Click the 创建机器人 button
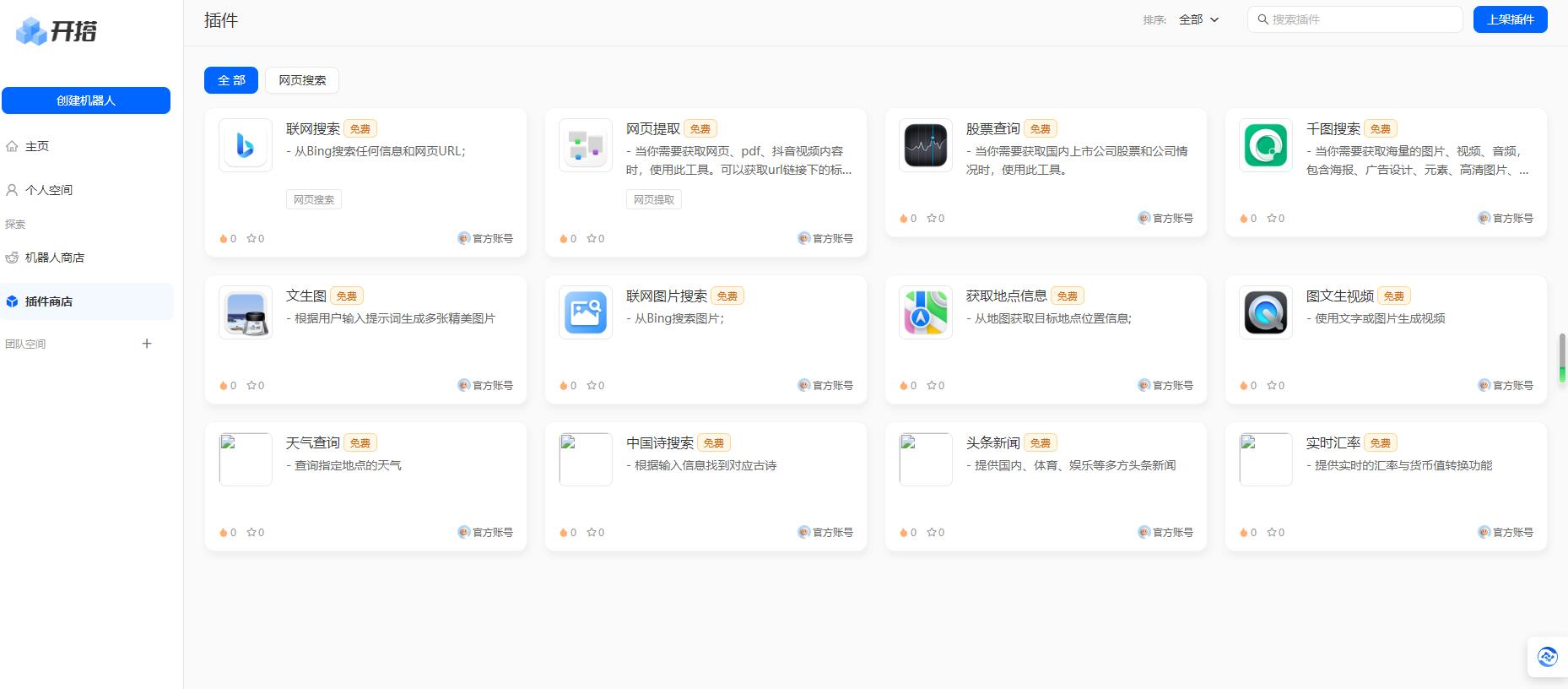Screen dimensions: 1568x689 point(86,100)
